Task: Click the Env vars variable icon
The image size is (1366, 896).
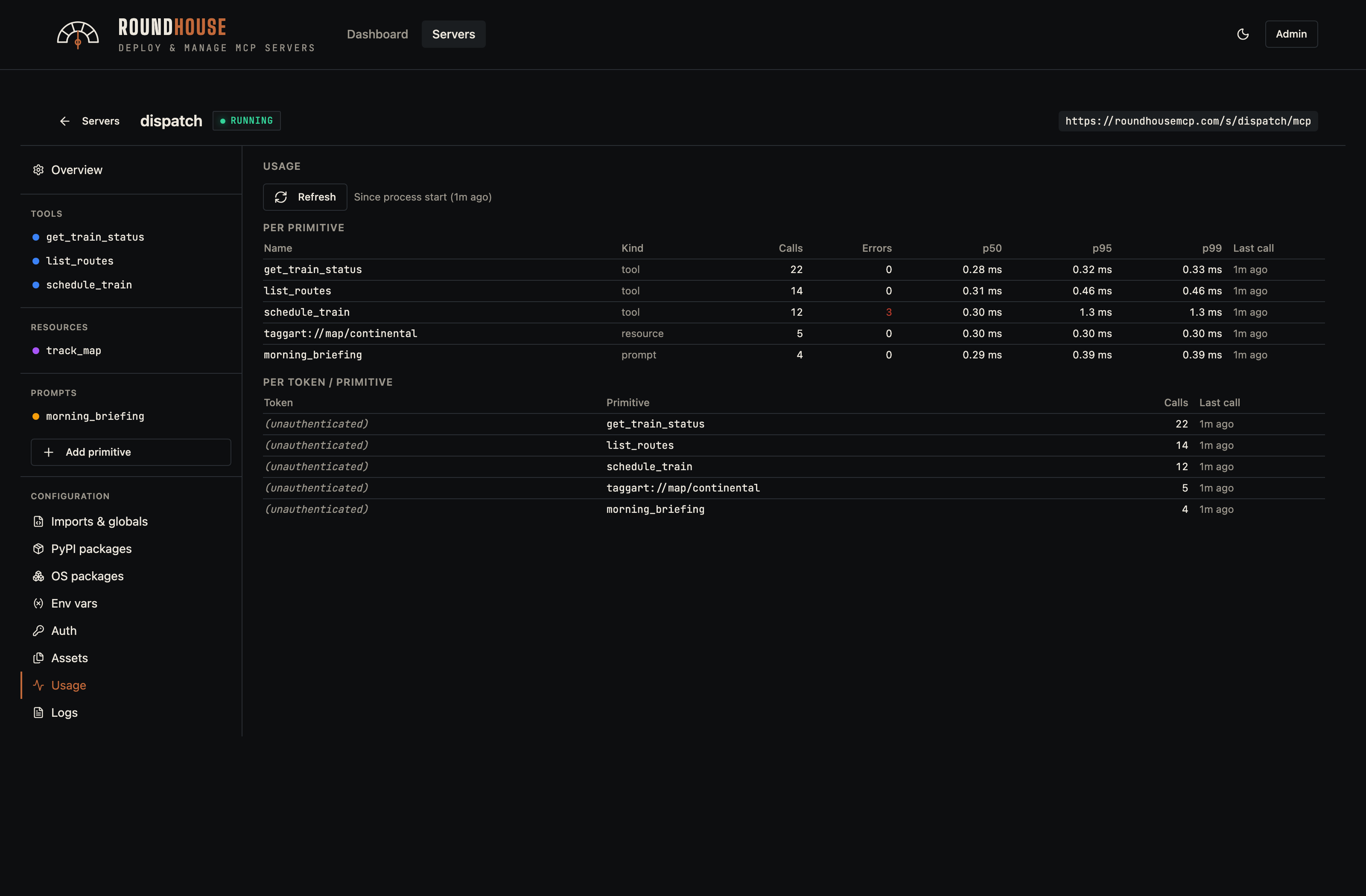Action: [x=38, y=603]
